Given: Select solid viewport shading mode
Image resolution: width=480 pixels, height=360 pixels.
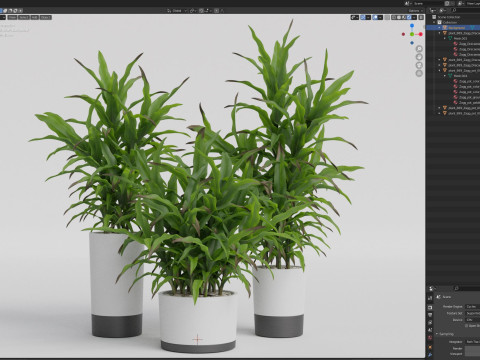Looking at the screenshot, I should (399, 17).
